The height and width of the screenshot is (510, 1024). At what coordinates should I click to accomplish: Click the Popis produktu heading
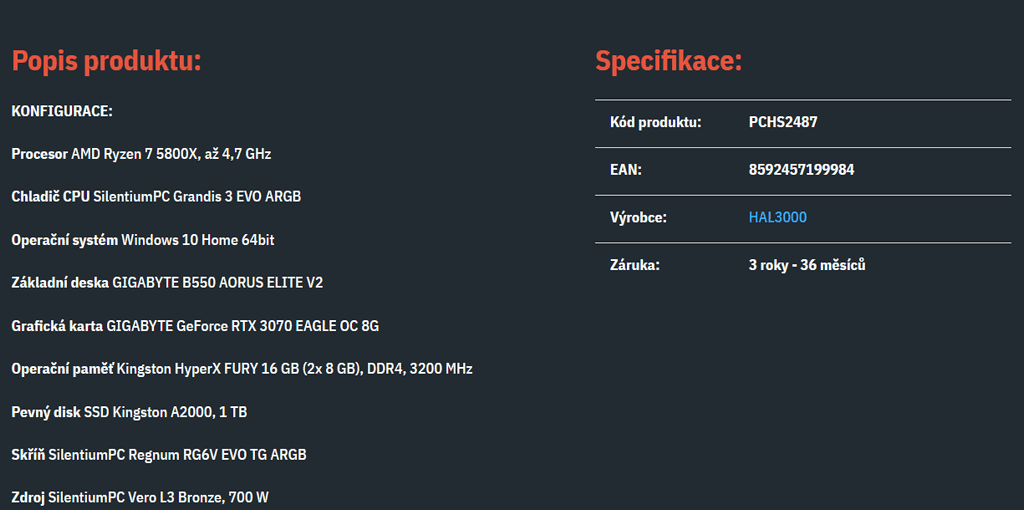pos(106,61)
